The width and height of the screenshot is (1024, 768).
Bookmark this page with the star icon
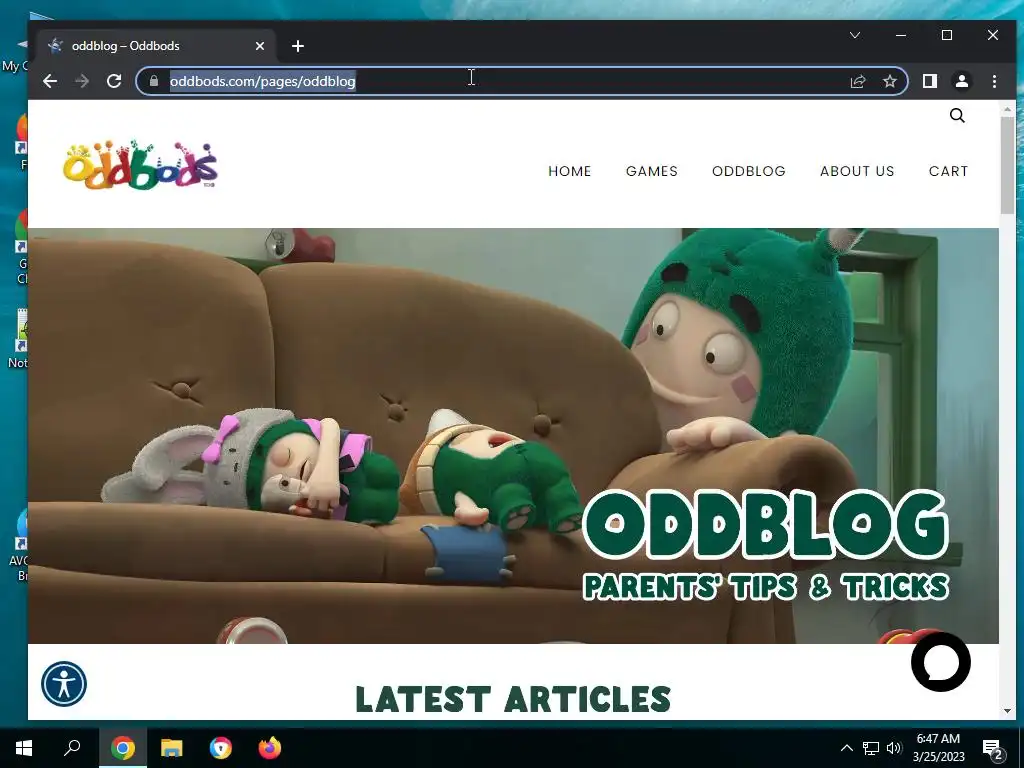click(889, 81)
